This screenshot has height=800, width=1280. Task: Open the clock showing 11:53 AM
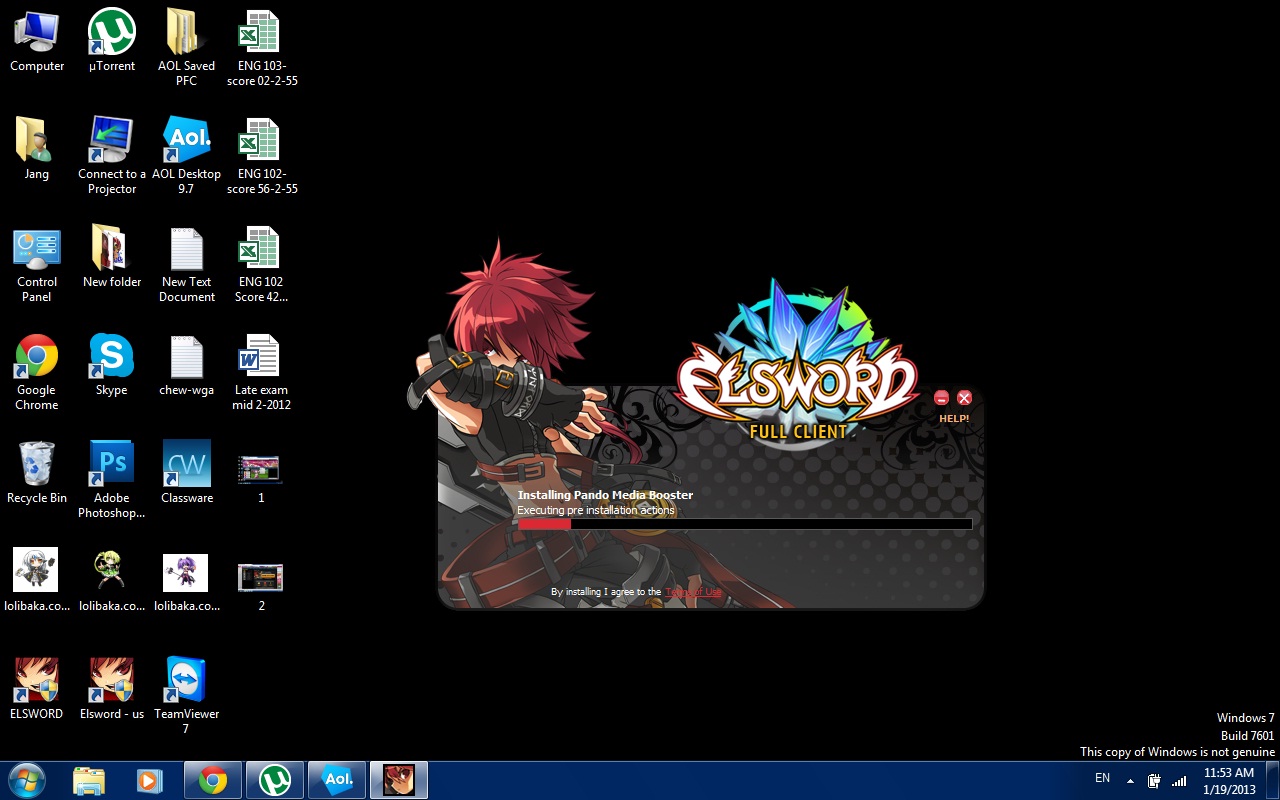[1229, 781]
